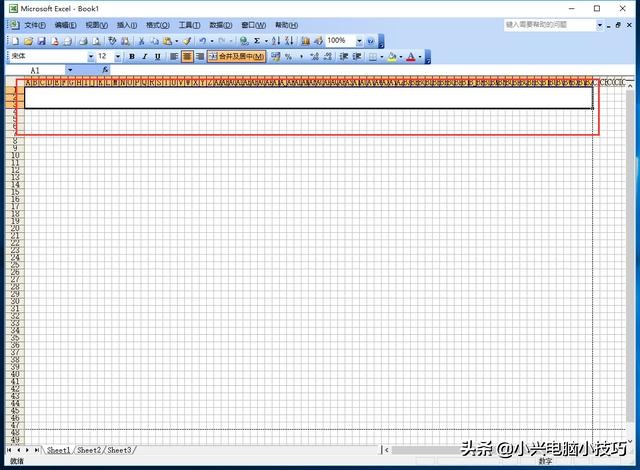Image resolution: width=640 pixels, height=470 pixels.
Task: Expand the AutoSum functions arrow
Action: click(x=266, y=41)
